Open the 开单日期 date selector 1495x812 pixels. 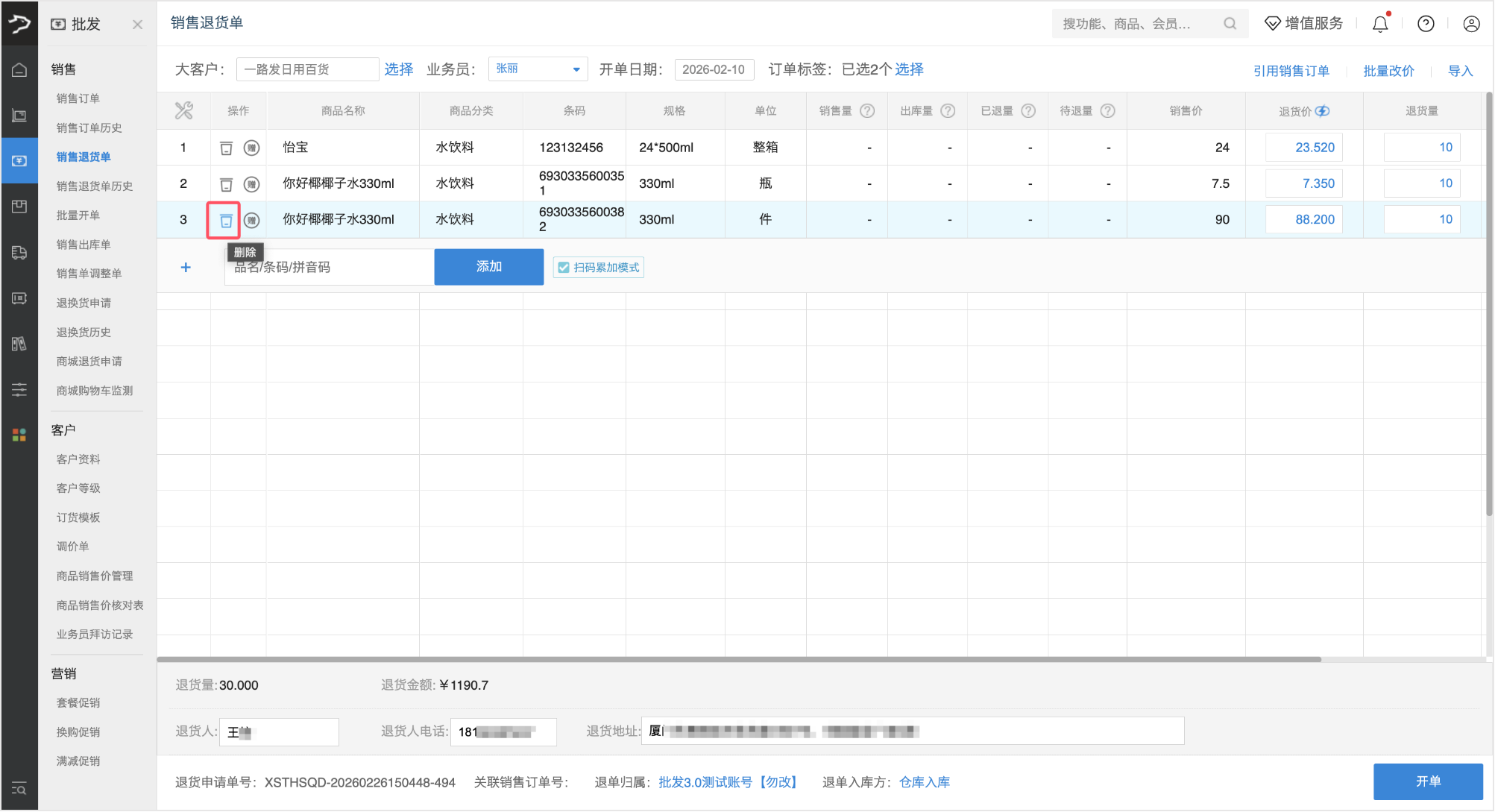click(714, 69)
